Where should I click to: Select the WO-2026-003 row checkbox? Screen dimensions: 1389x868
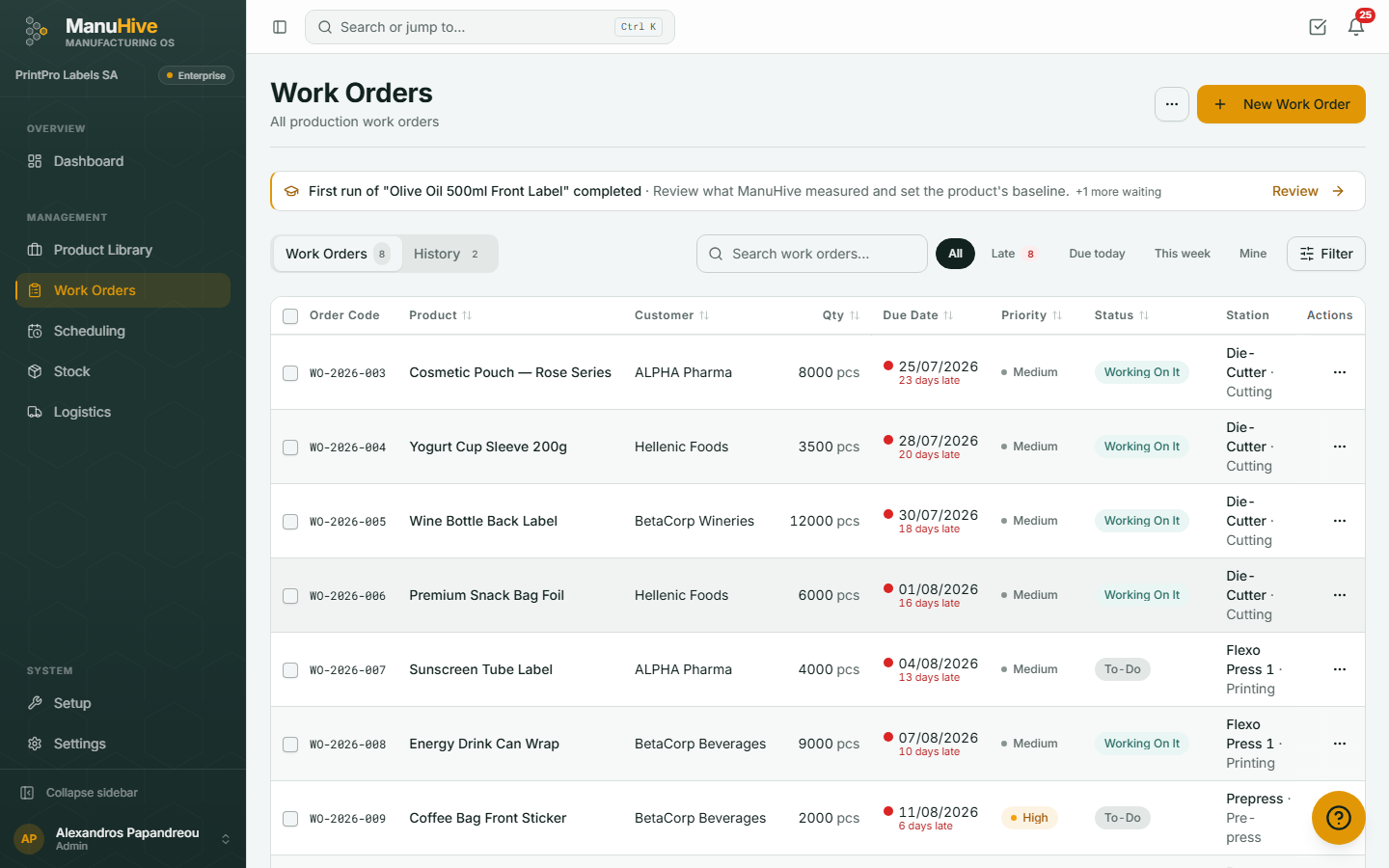click(290, 373)
